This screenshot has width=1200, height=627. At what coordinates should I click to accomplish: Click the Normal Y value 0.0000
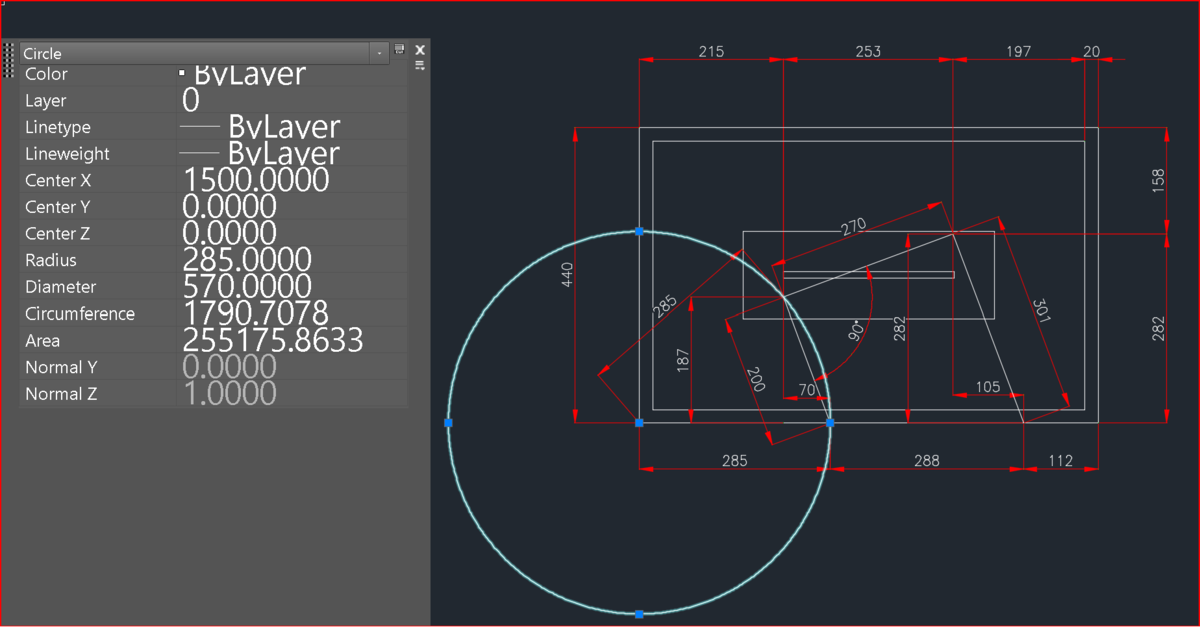[x=229, y=367]
